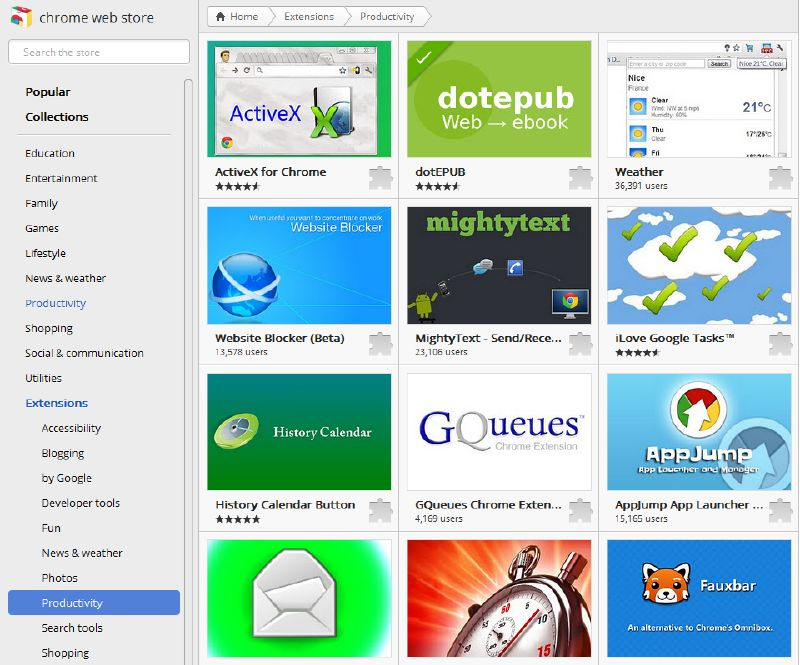The width and height of the screenshot is (800, 665).
Task: Click the Search the store field
Action: pos(99,52)
